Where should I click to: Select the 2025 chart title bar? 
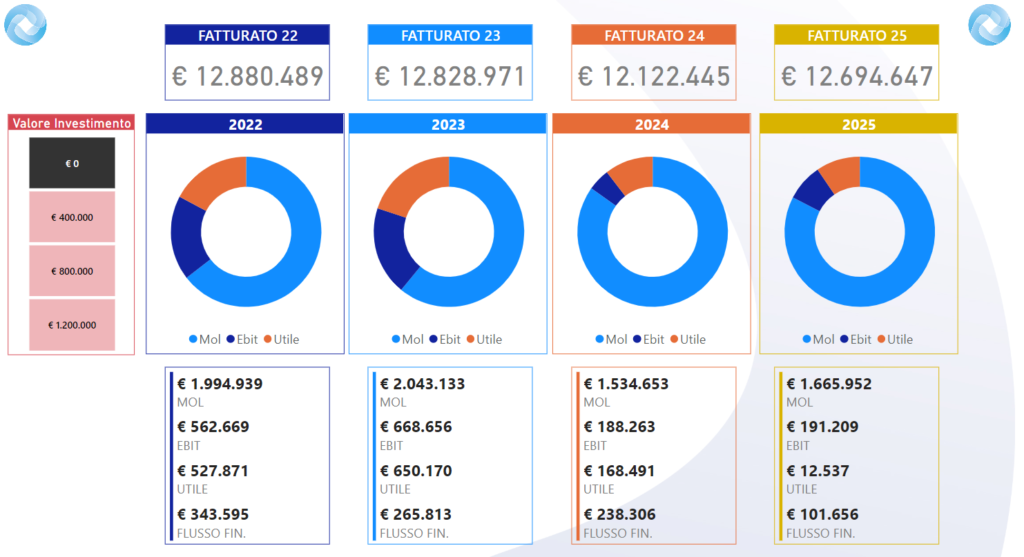[x=858, y=124]
